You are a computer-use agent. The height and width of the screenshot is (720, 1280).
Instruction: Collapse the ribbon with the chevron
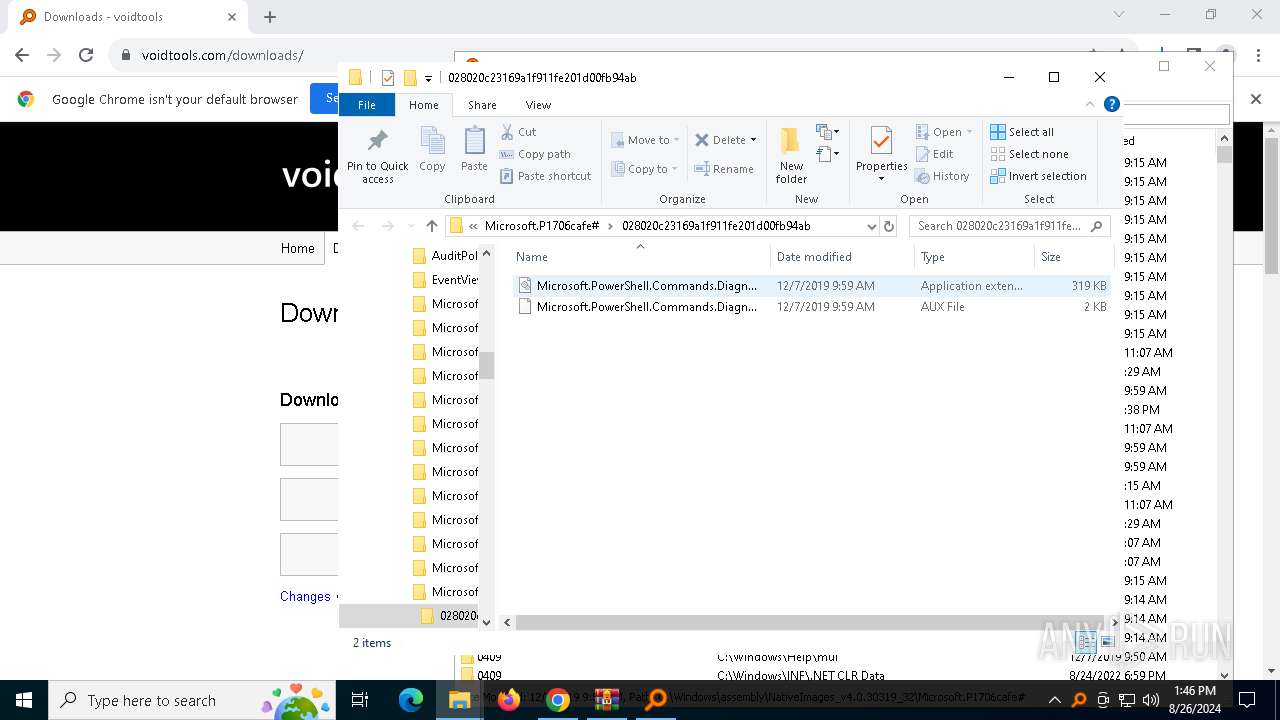1090,104
